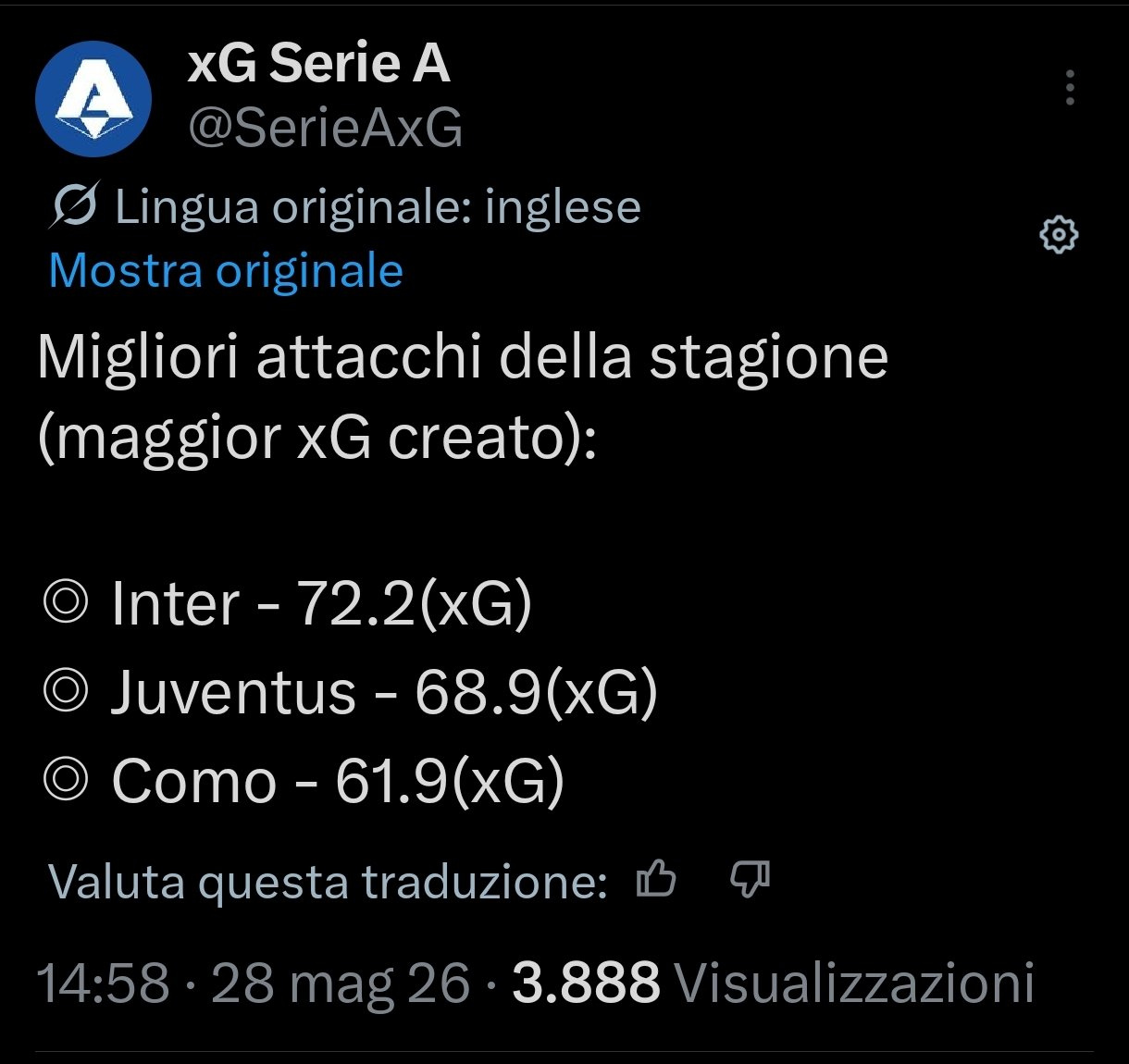Open the 14:58 · 28 mag 26 timestamp
The width and height of the screenshot is (1129, 1064).
pos(254,983)
